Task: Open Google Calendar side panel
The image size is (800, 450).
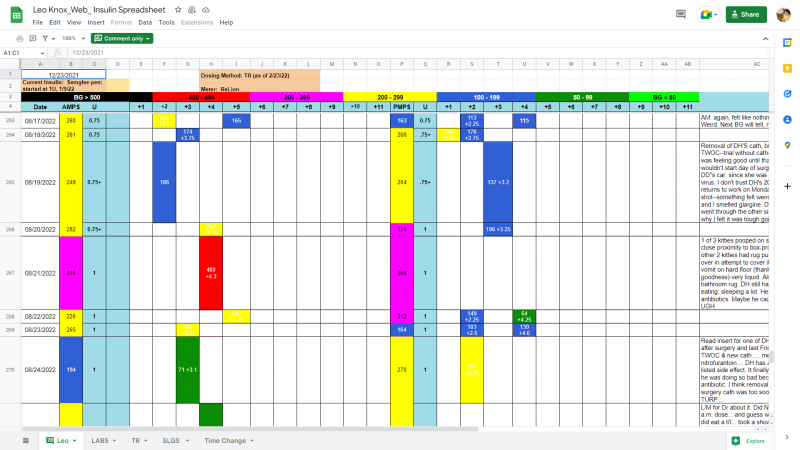Action: tap(788, 43)
